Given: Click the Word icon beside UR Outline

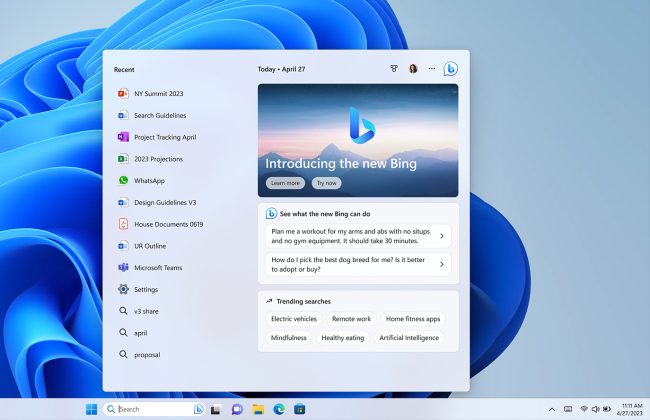Looking at the screenshot, I should click(x=123, y=246).
